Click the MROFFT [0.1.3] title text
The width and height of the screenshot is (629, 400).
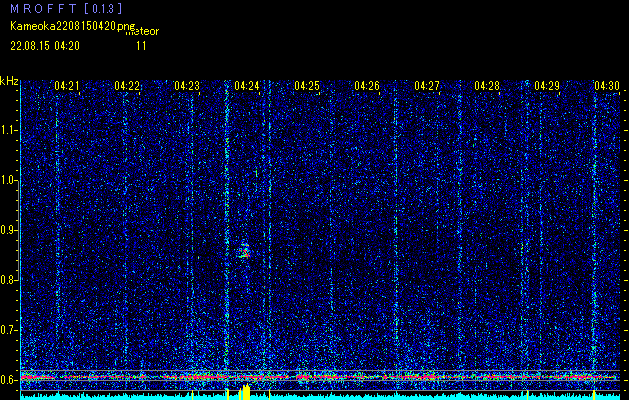(66, 8)
